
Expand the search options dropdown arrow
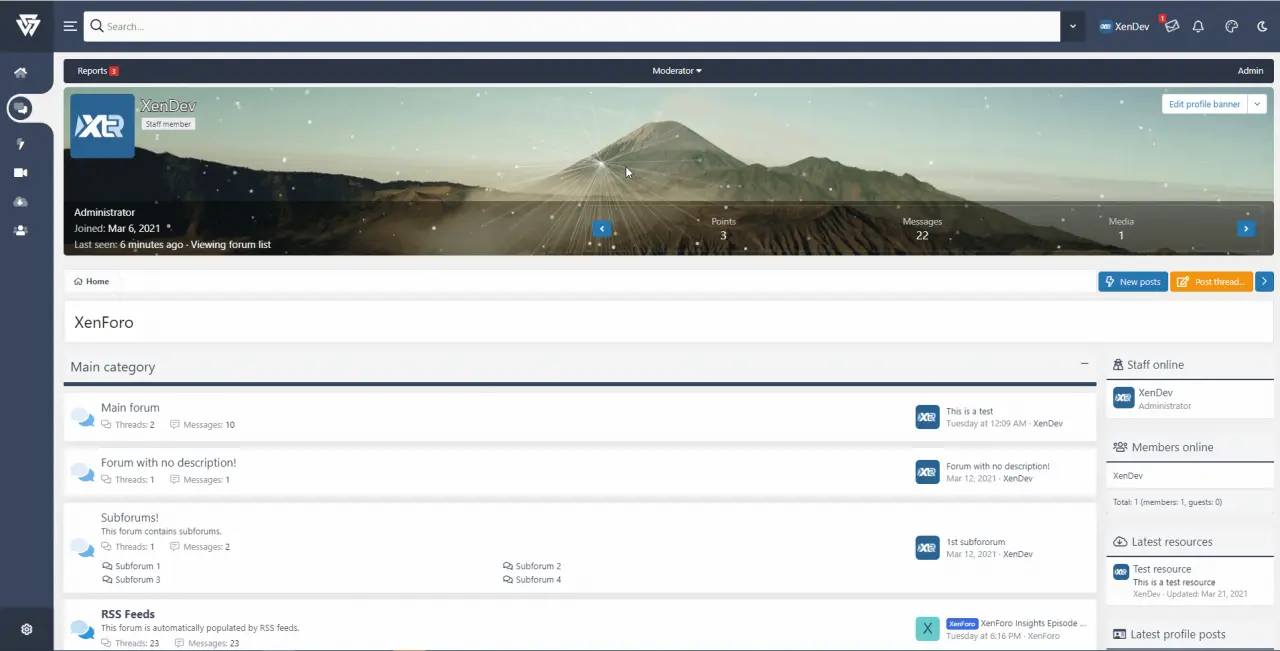[1072, 27]
